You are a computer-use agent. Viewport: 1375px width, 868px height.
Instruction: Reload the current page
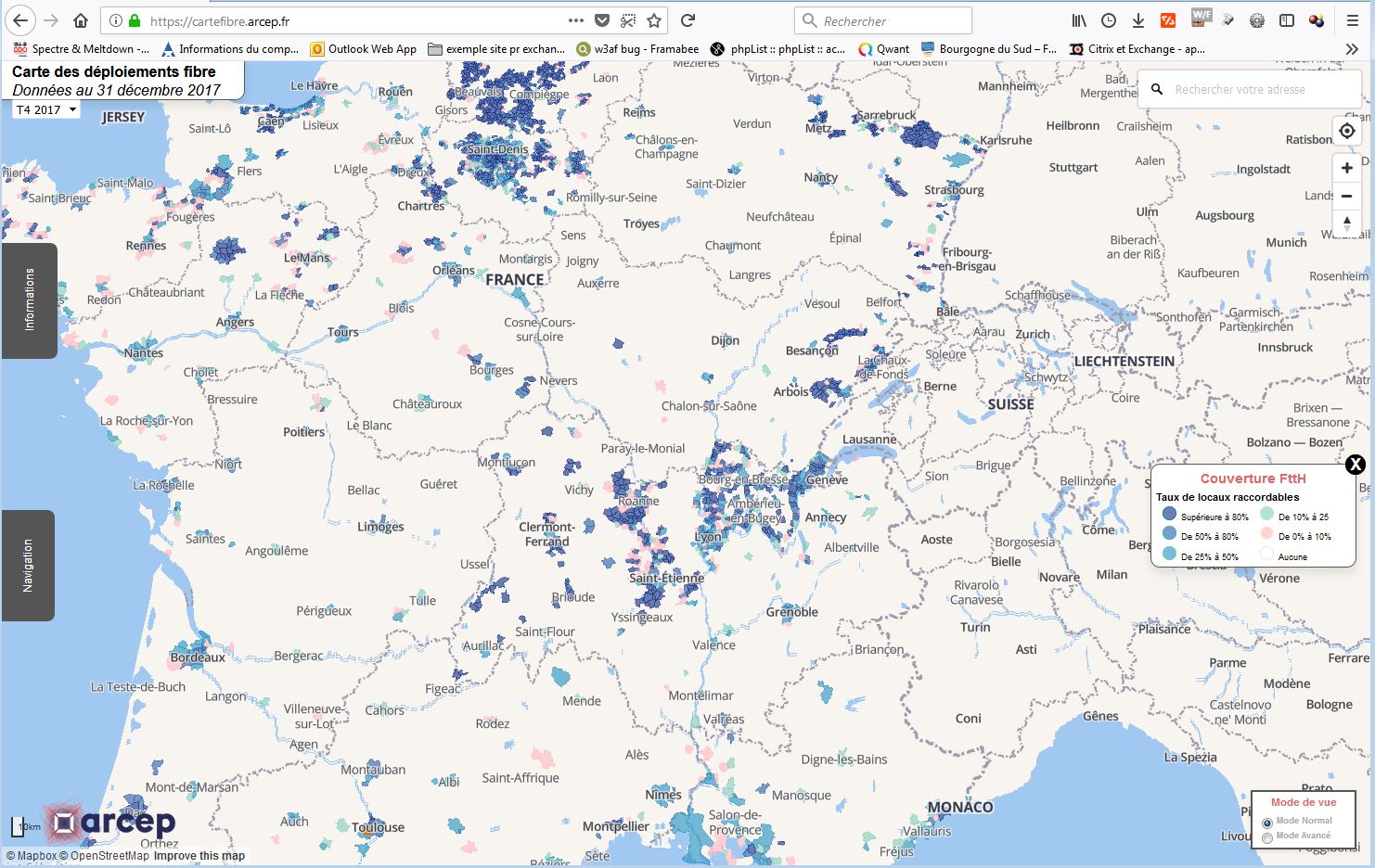[x=687, y=20]
